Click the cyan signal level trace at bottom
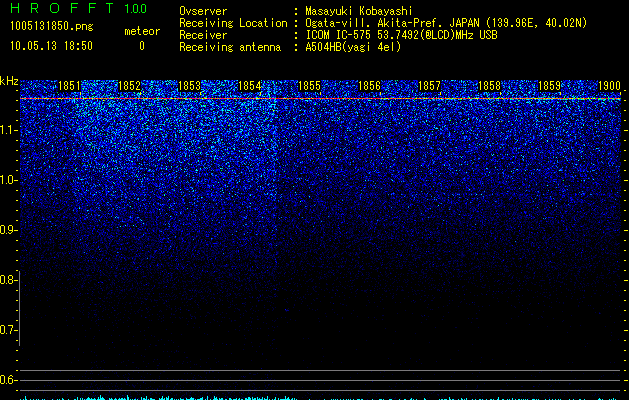Image resolution: width=629 pixels, height=400 pixels. coord(321,398)
